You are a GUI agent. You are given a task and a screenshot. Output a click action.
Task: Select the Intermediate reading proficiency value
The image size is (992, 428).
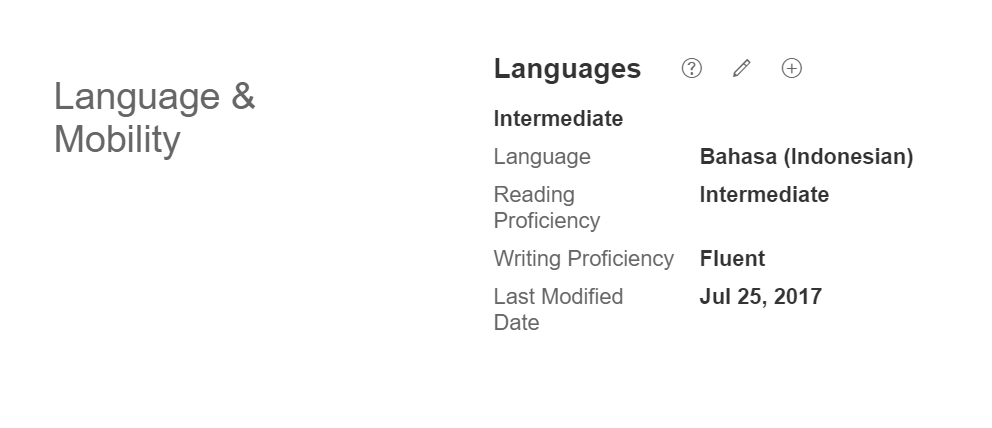764,195
